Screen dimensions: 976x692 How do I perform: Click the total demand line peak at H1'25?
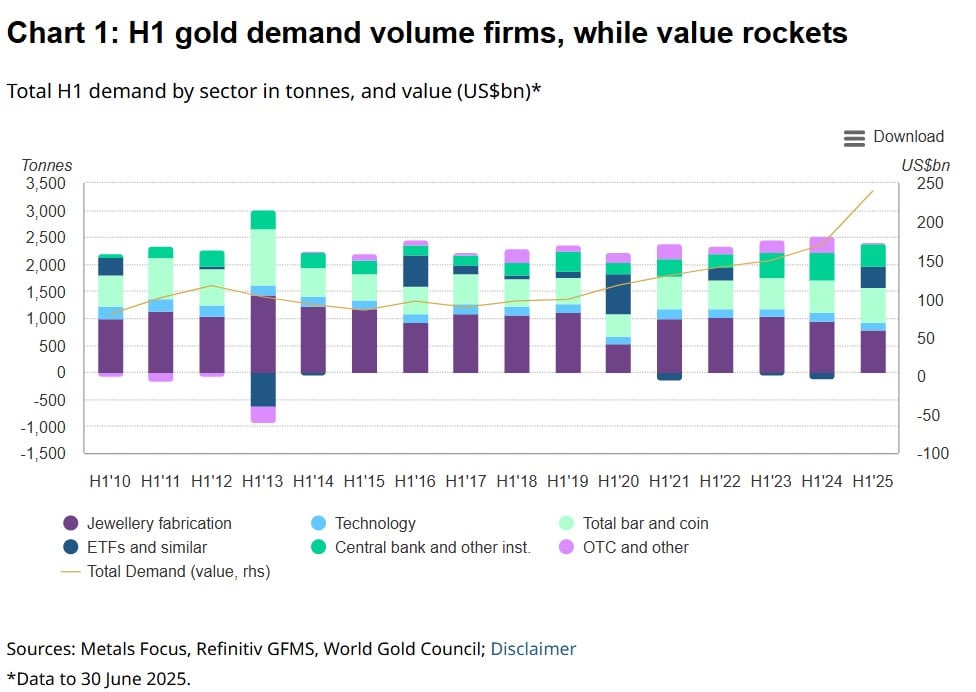tap(873, 191)
